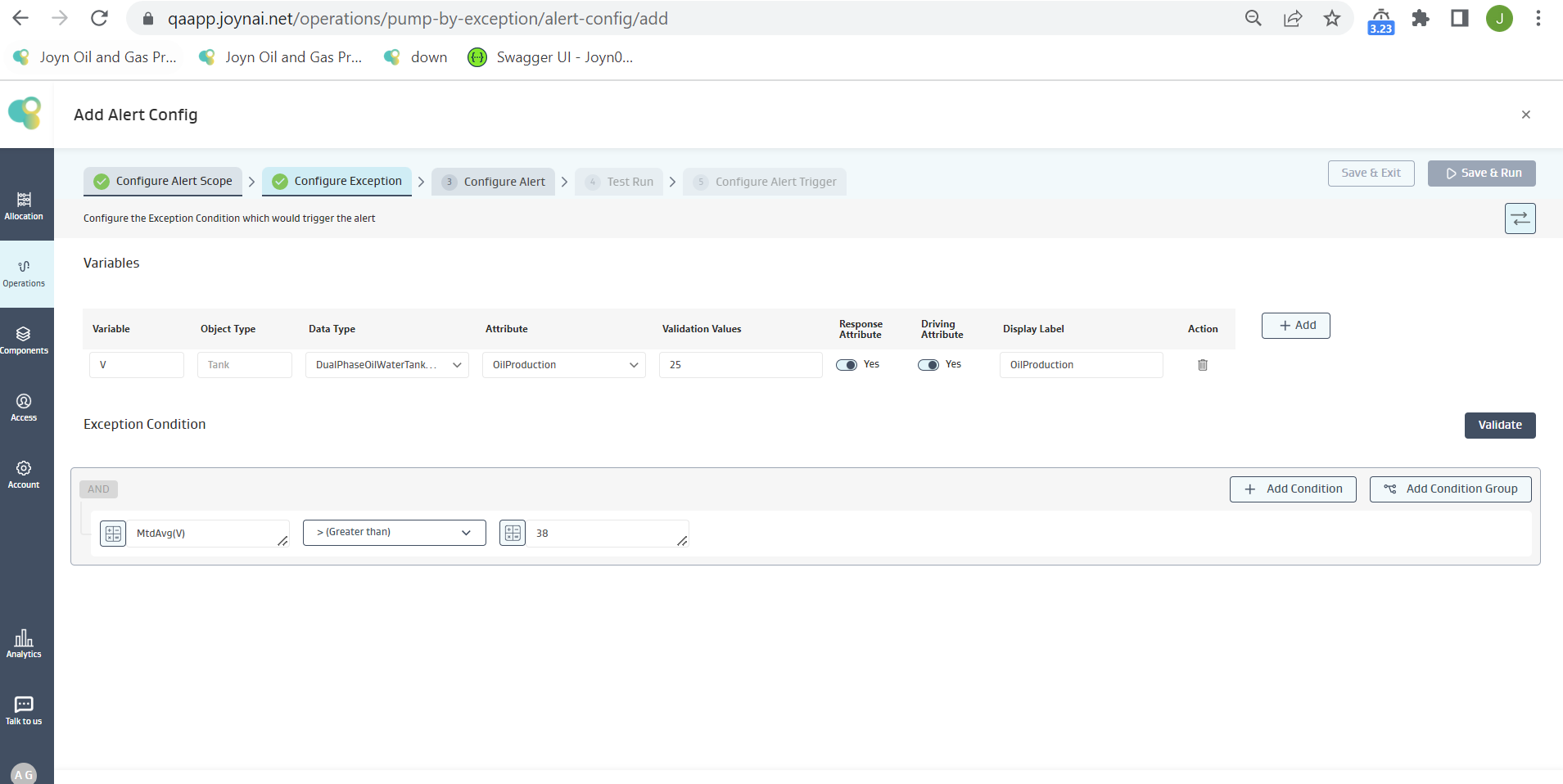The width and height of the screenshot is (1563, 784).
Task: Open the Allocation sidebar section
Action: pyautogui.click(x=24, y=206)
